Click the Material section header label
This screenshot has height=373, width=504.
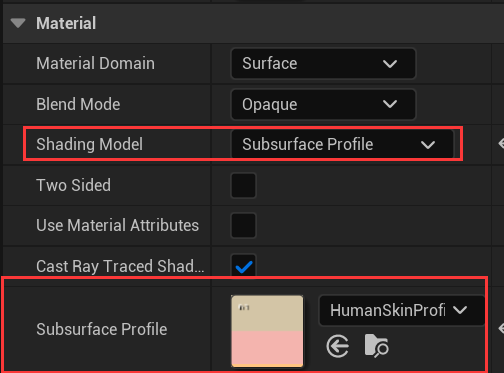click(66, 23)
